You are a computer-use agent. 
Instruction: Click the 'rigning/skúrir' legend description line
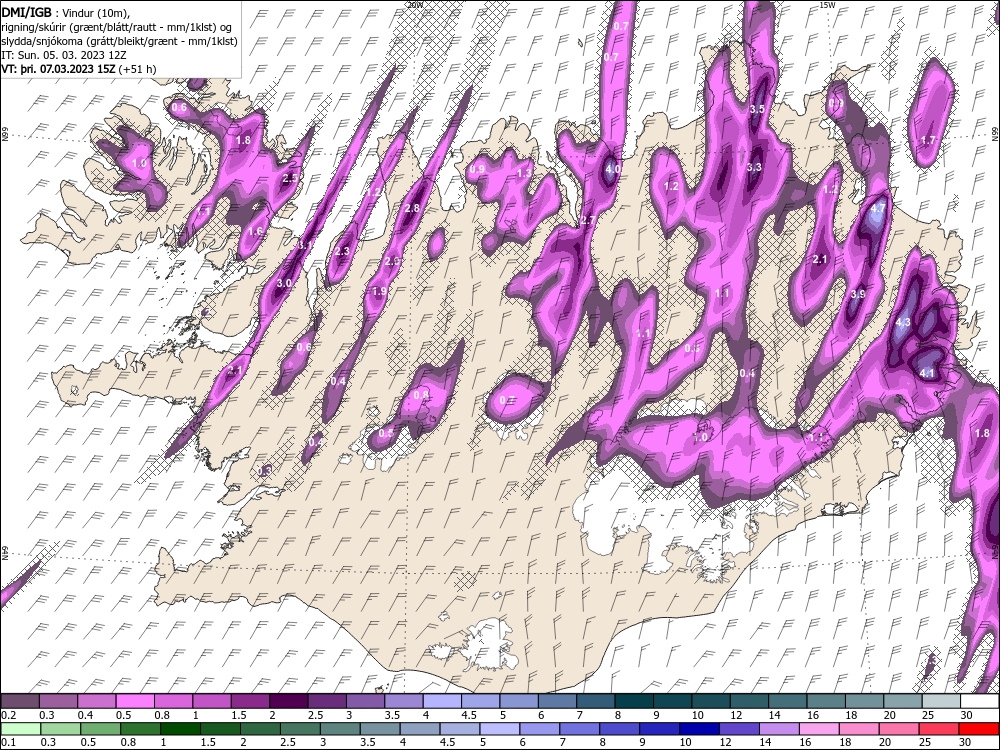click(x=117, y=27)
